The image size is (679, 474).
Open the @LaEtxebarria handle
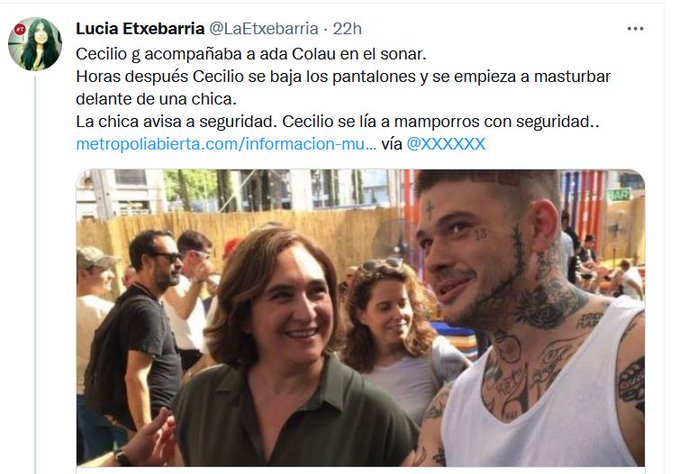tap(264, 29)
